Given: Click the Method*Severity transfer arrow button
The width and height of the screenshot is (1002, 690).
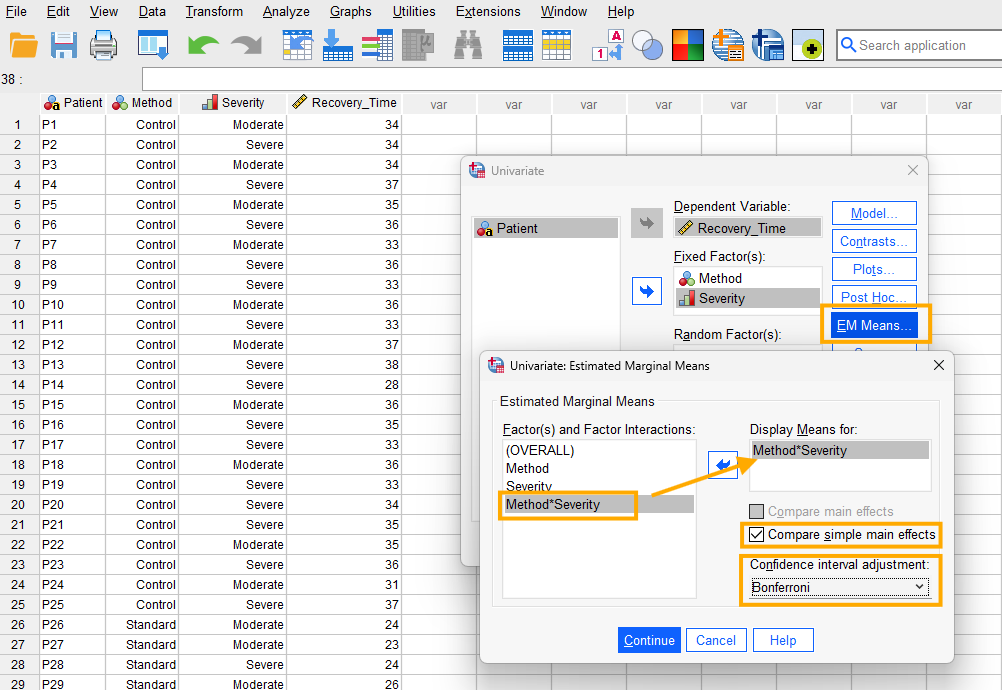Looking at the screenshot, I should (722, 463).
